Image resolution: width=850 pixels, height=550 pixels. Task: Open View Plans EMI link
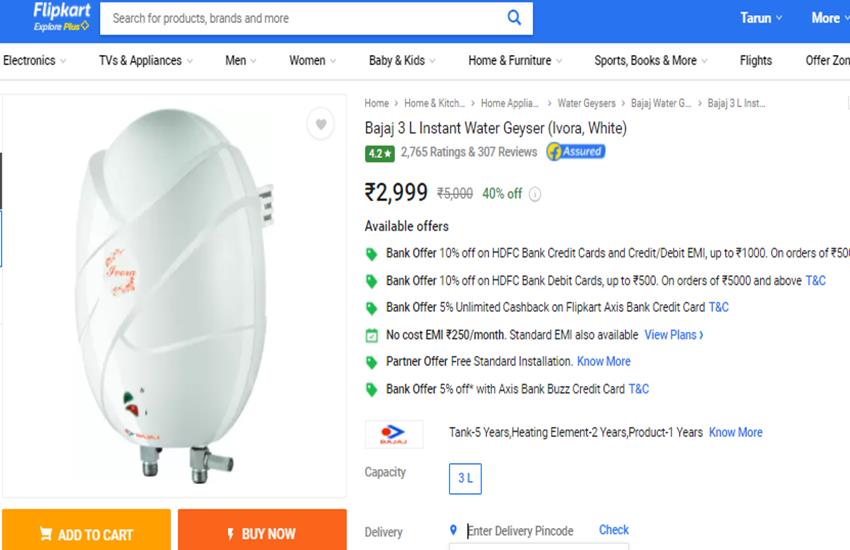coord(674,335)
